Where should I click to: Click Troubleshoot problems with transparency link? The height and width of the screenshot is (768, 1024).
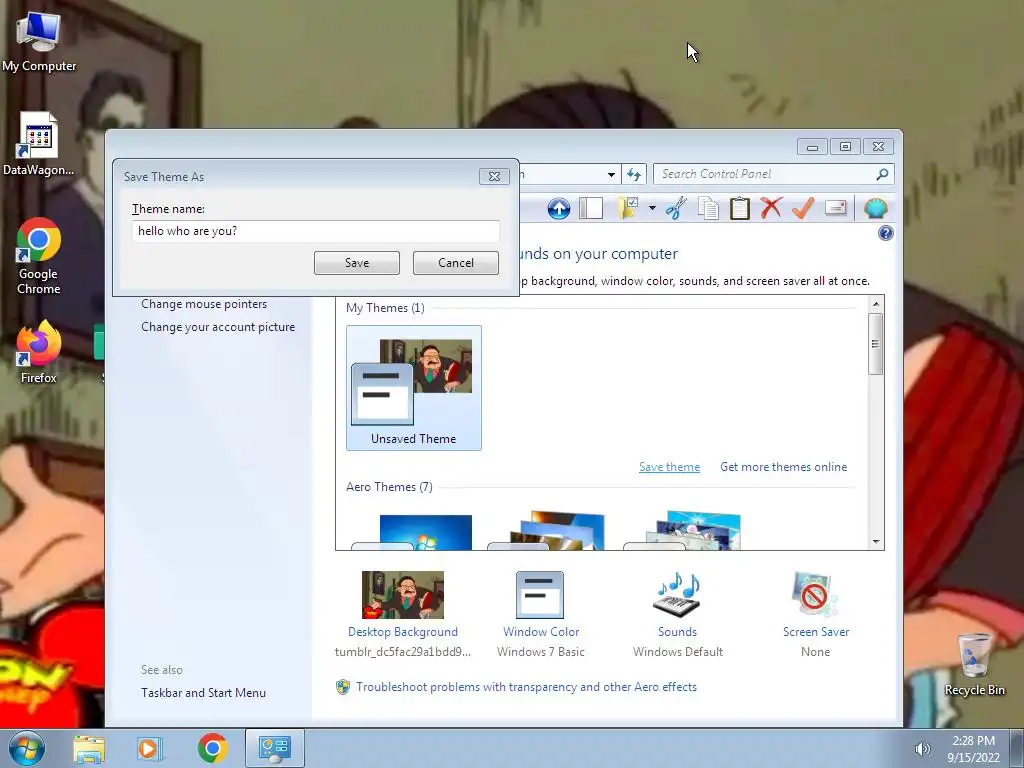point(526,687)
